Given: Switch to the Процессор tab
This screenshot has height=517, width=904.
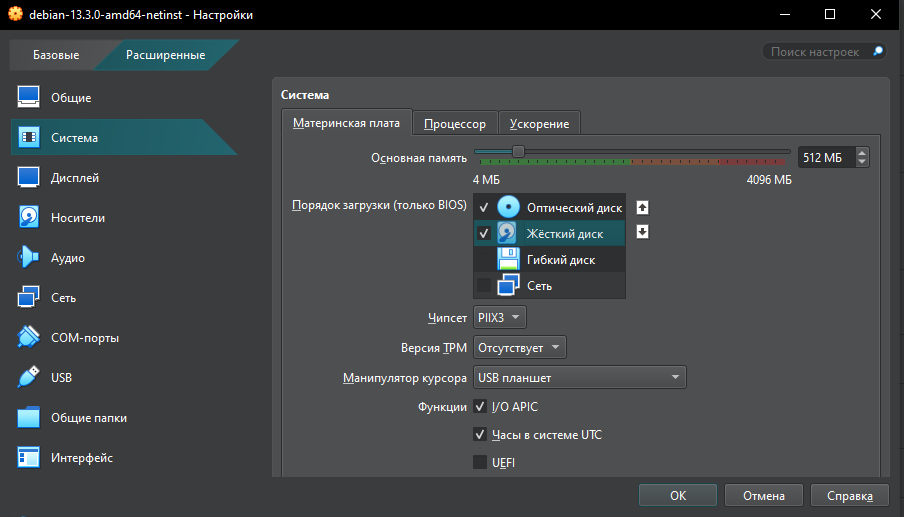Looking at the screenshot, I should [x=454, y=124].
